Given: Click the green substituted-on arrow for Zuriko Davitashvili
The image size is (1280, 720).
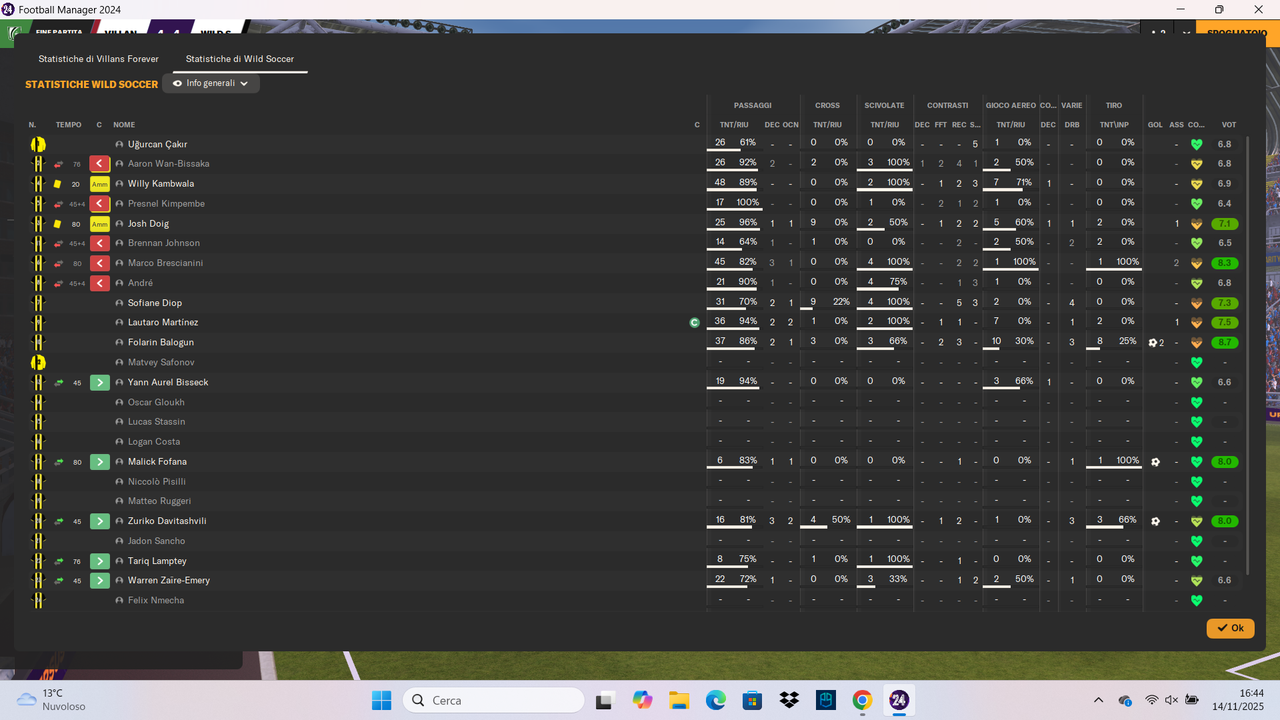Looking at the screenshot, I should [x=99, y=521].
